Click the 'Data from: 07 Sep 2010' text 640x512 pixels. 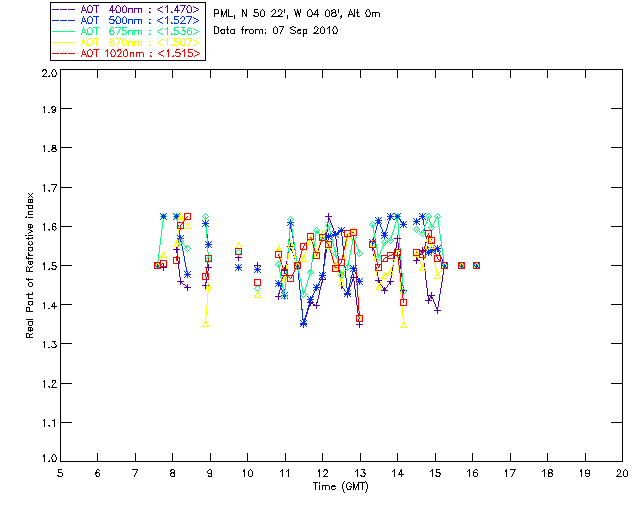(x=276, y=31)
